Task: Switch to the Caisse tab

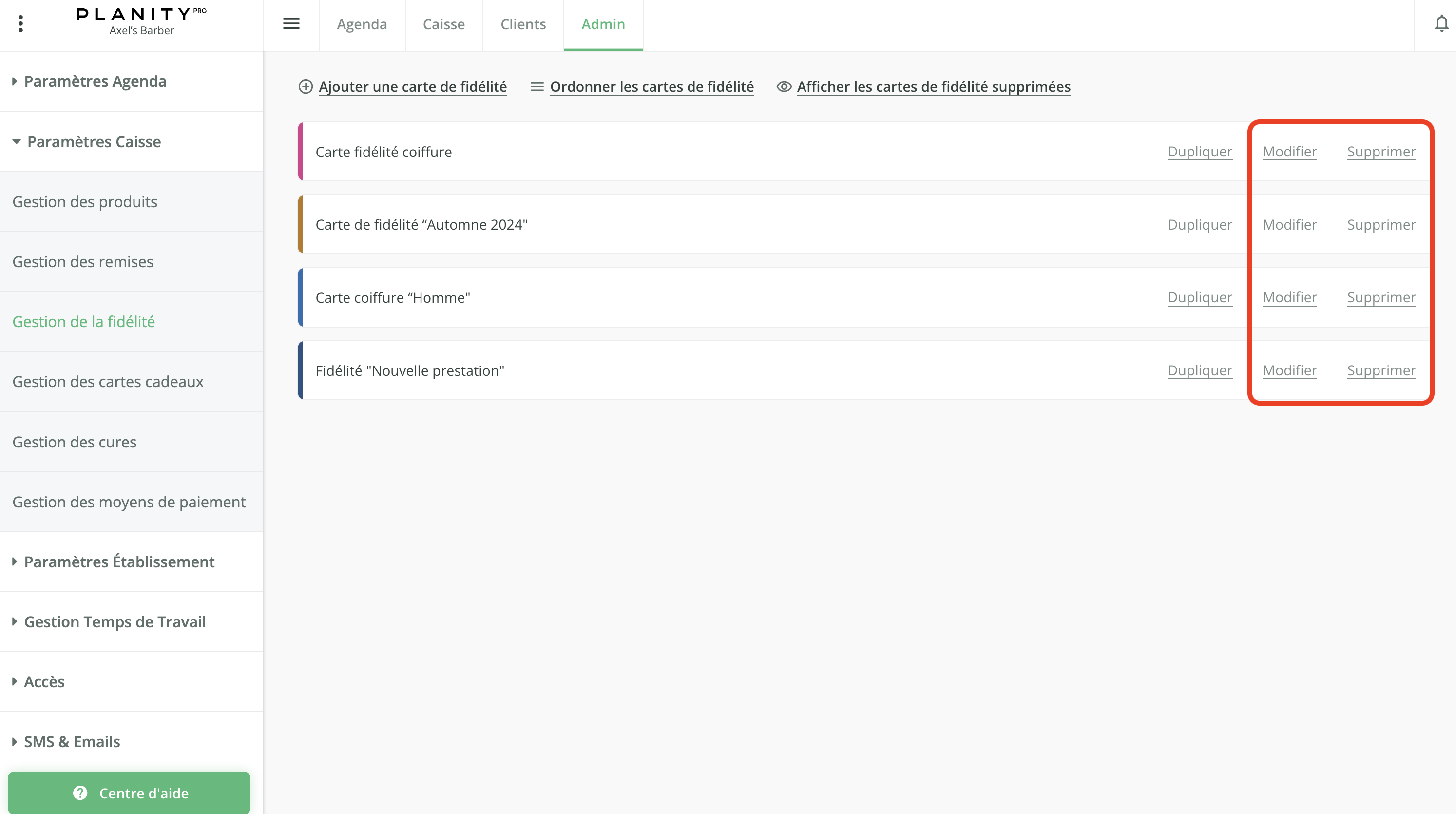Action: coord(444,24)
